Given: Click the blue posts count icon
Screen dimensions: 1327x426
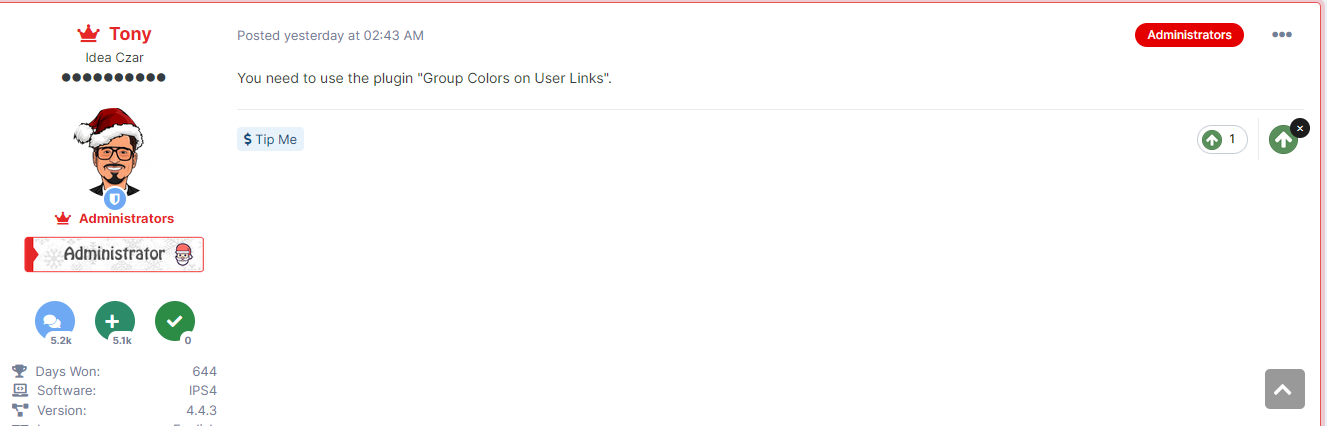Looking at the screenshot, I should pyautogui.click(x=54, y=321).
